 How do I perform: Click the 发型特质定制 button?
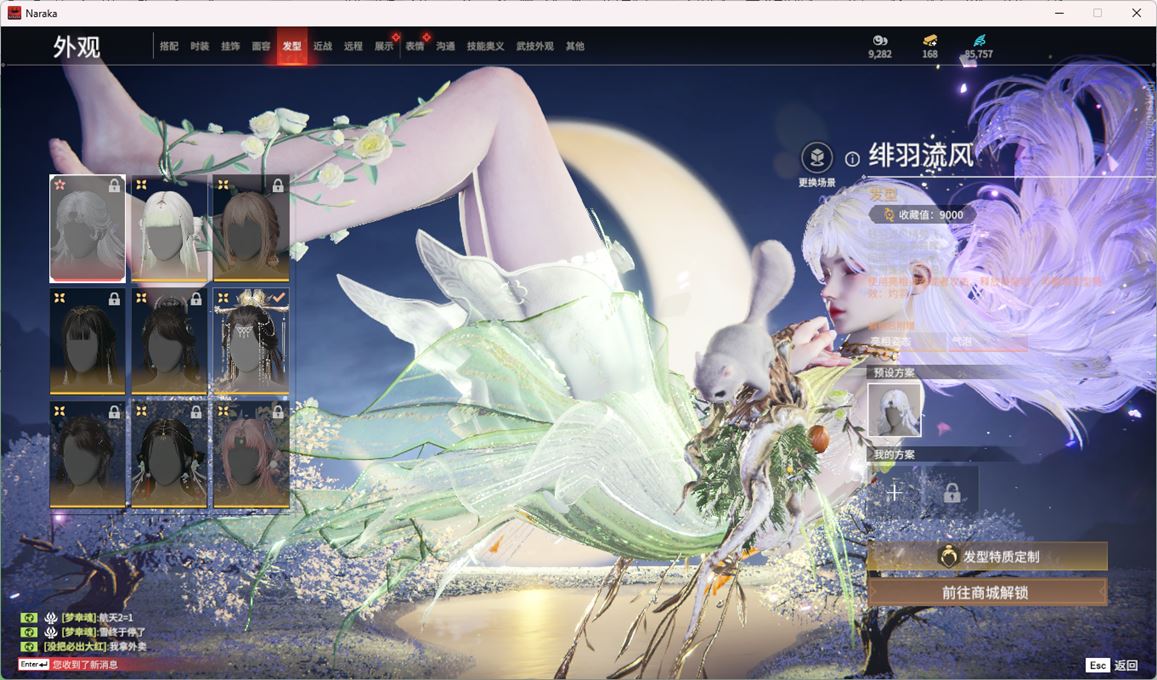[987, 556]
